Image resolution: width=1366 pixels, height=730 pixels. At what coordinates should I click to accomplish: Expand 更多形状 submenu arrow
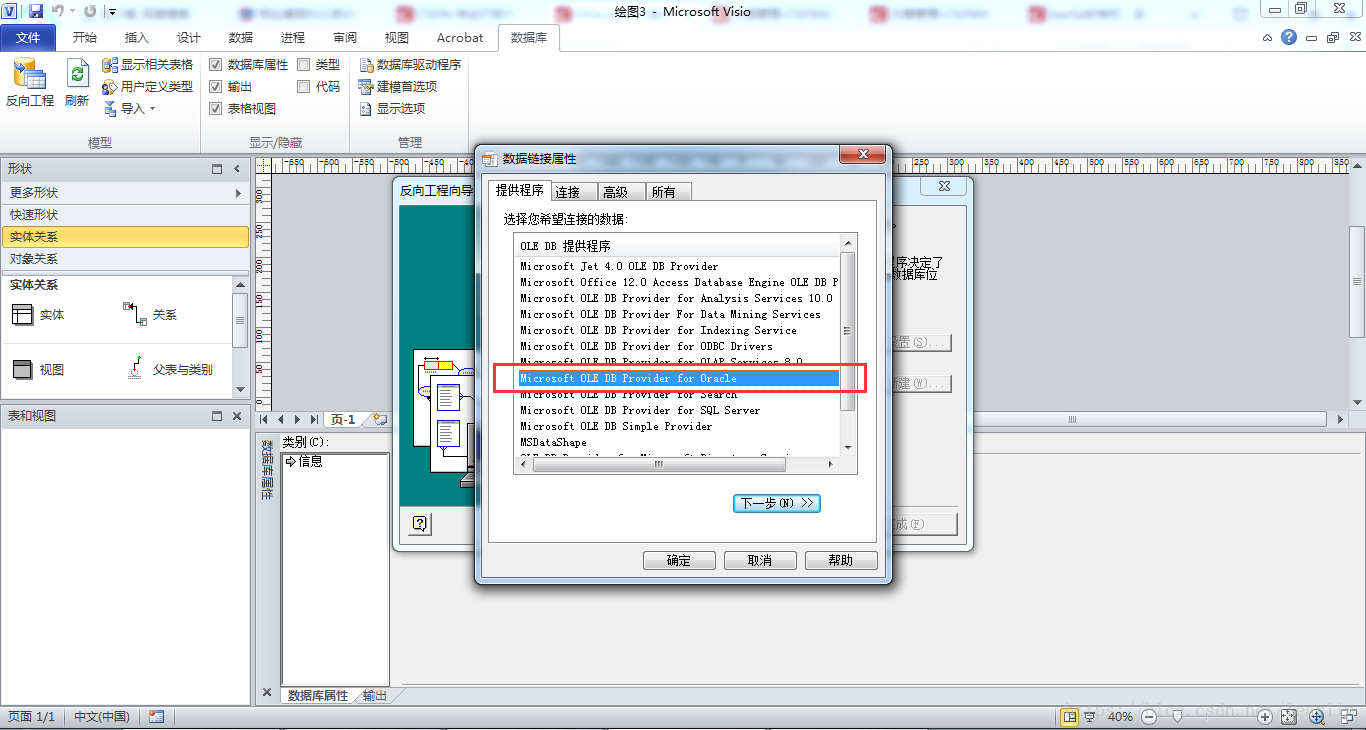click(238, 193)
